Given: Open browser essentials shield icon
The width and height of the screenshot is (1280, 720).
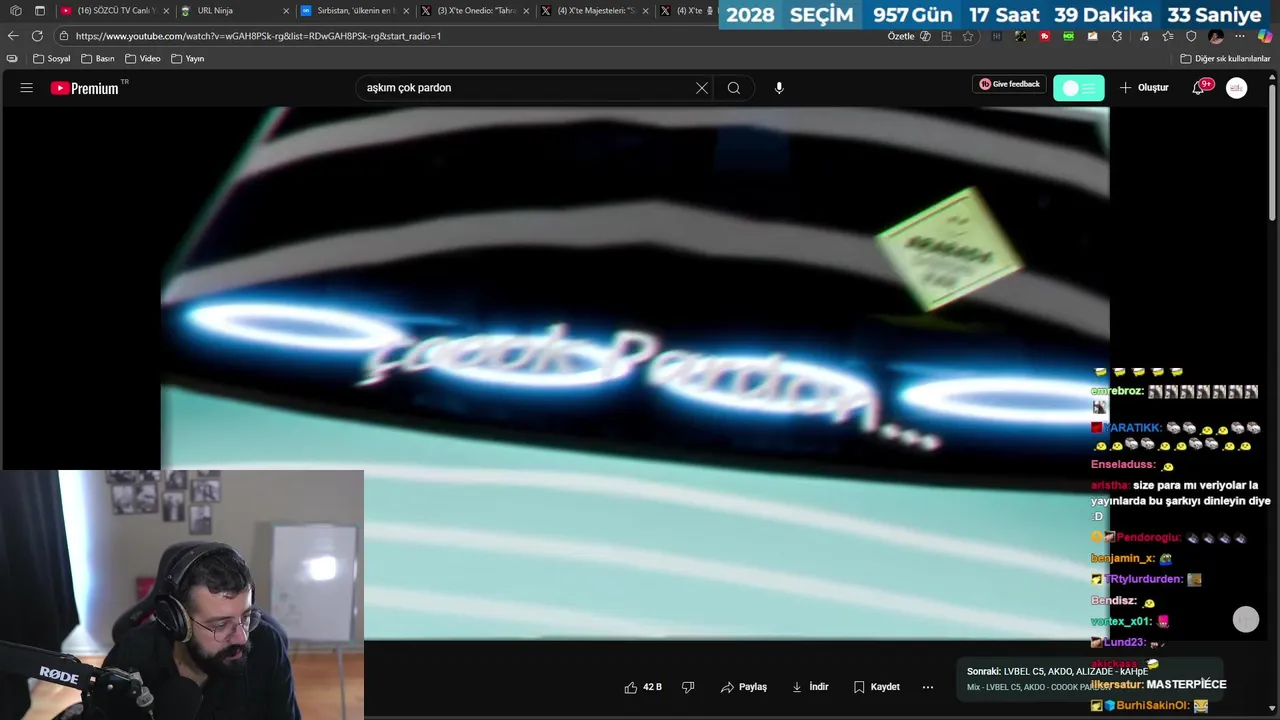Looking at the screenshot, I should click(1191, 36).
